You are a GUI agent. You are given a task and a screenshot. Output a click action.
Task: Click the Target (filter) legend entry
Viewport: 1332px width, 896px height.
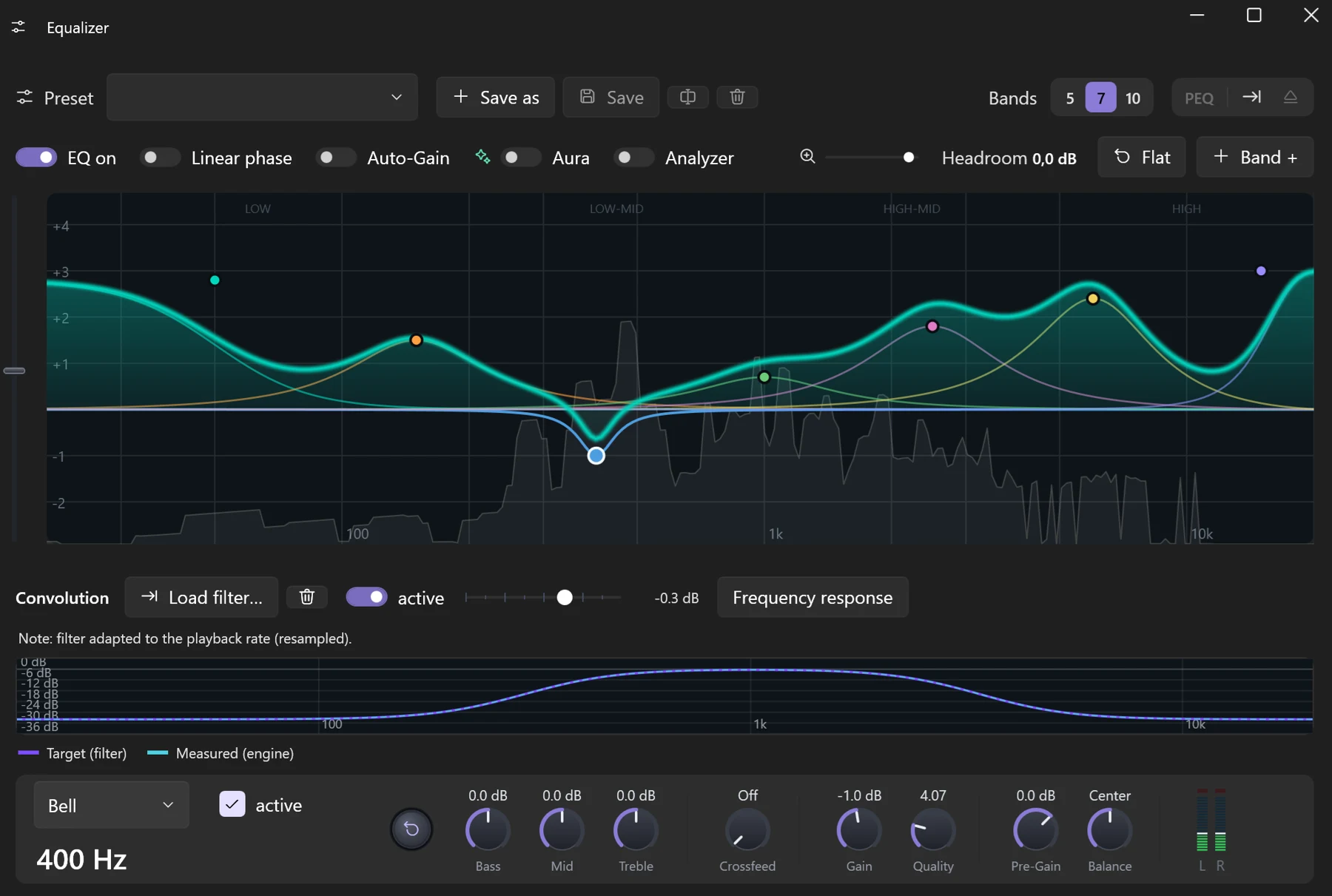72,753
